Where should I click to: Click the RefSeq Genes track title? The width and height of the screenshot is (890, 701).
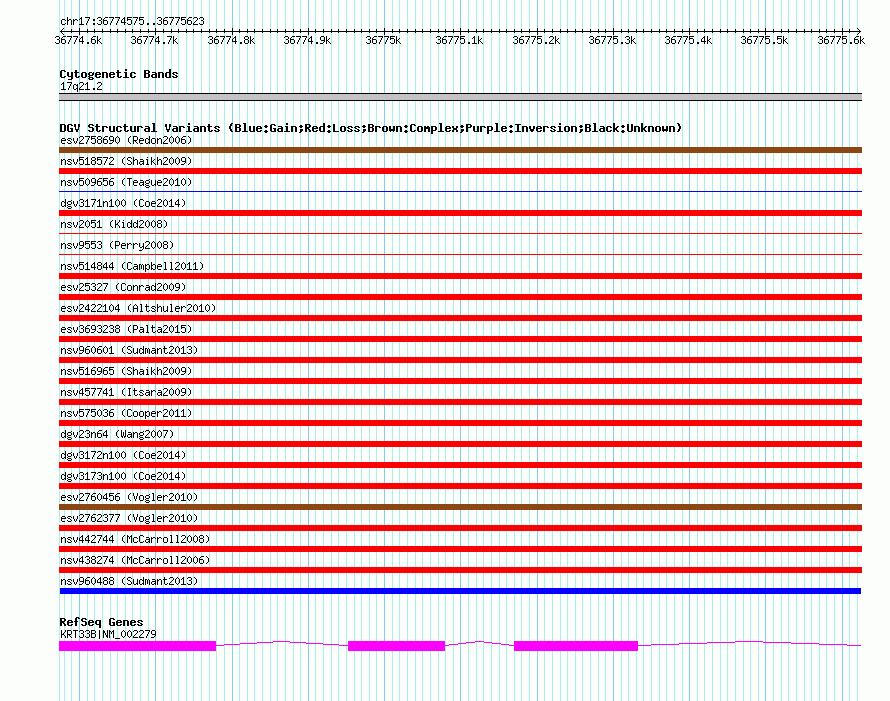101,622
